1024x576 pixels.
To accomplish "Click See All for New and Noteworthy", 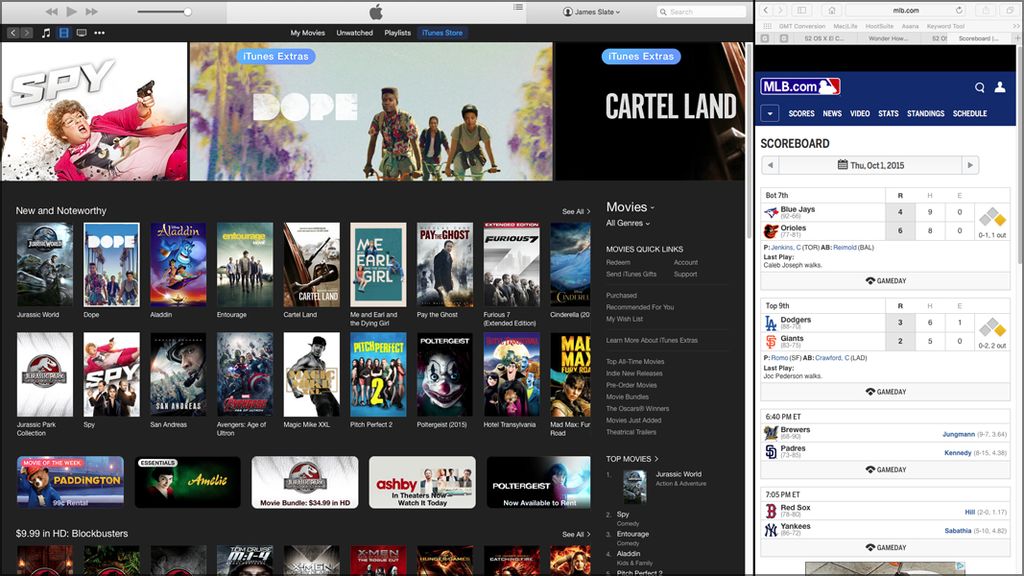I will point(576,211).
